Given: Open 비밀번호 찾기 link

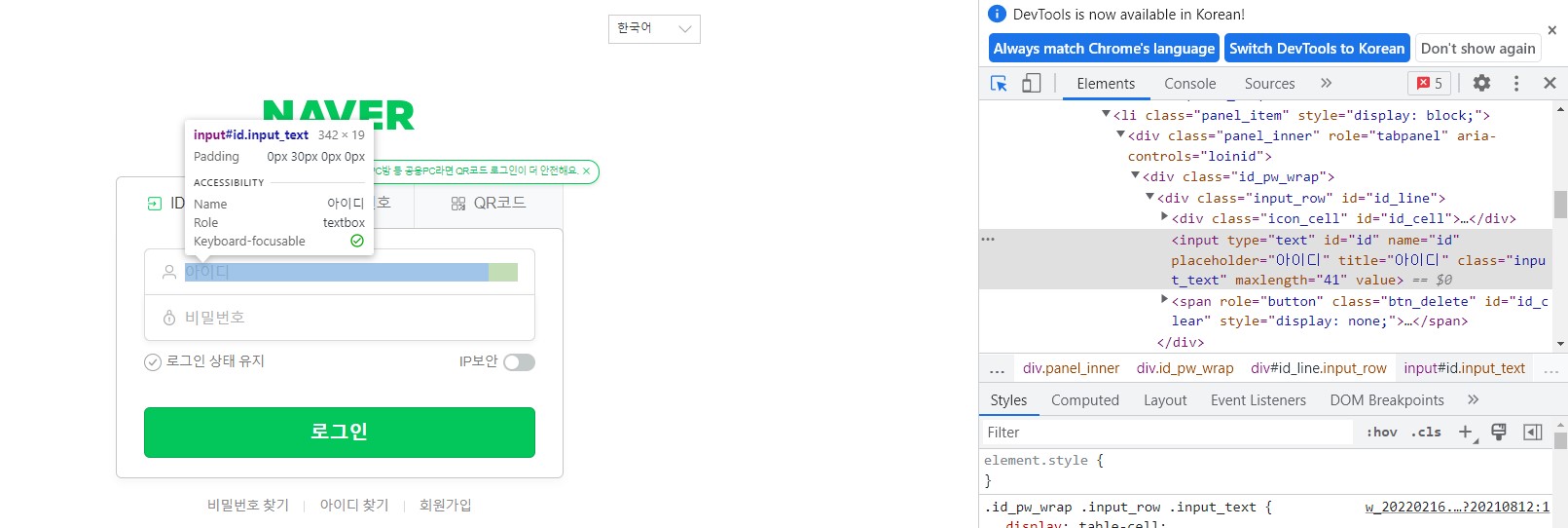Looking at the screenshot, I should 247,505.
